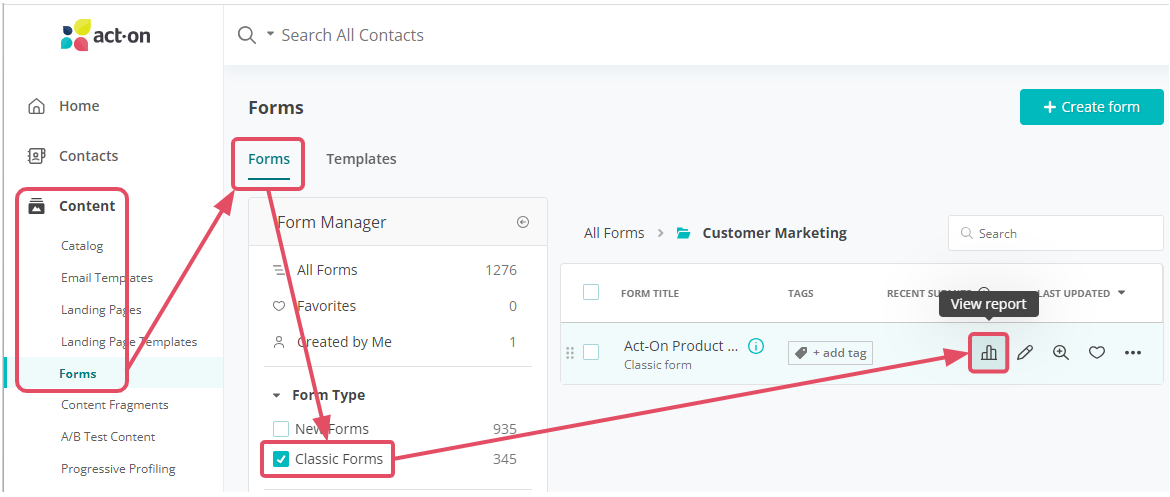Screen dimensions: 1170x497
Task: Click the info icon next to Act-On Product
Action: coord(756,346)
